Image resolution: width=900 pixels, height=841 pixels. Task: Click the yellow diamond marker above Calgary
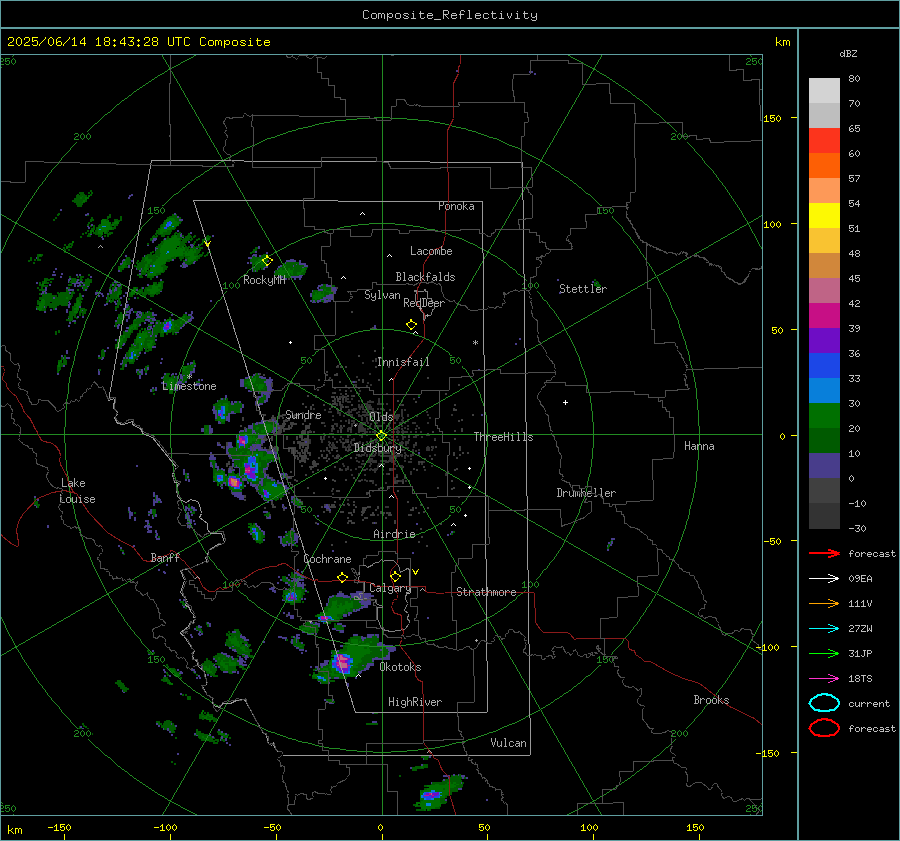(x=395, y=576)
